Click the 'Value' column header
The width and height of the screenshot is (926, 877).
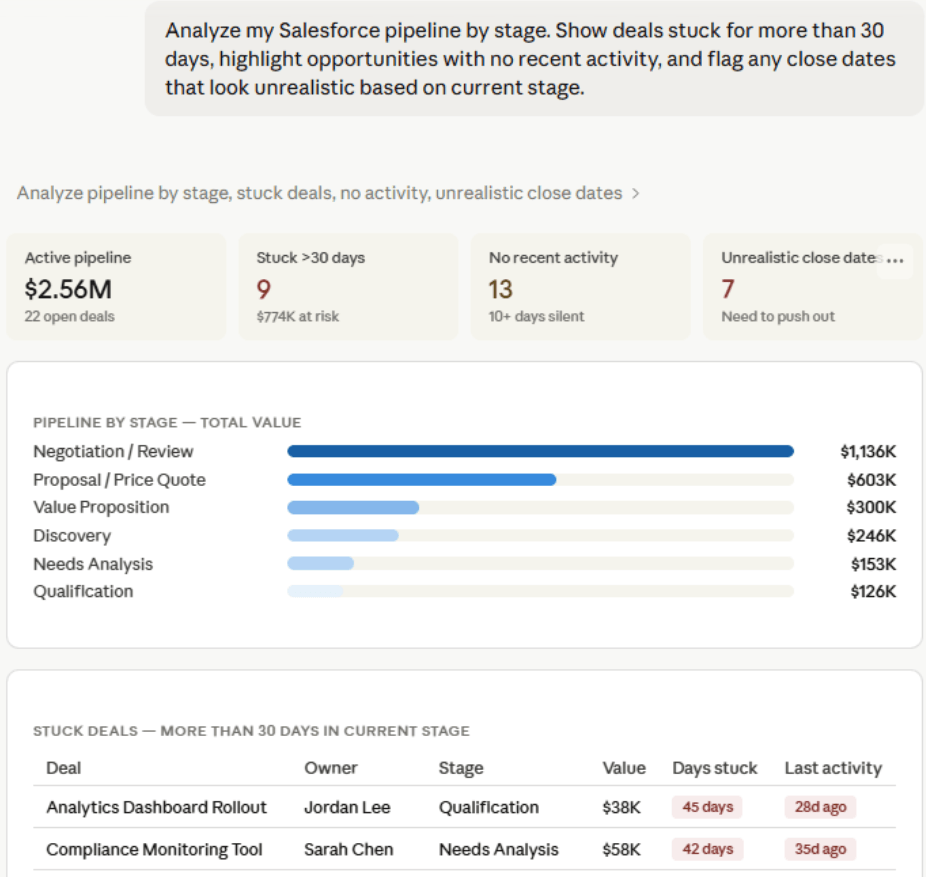[x=624, y=768]
